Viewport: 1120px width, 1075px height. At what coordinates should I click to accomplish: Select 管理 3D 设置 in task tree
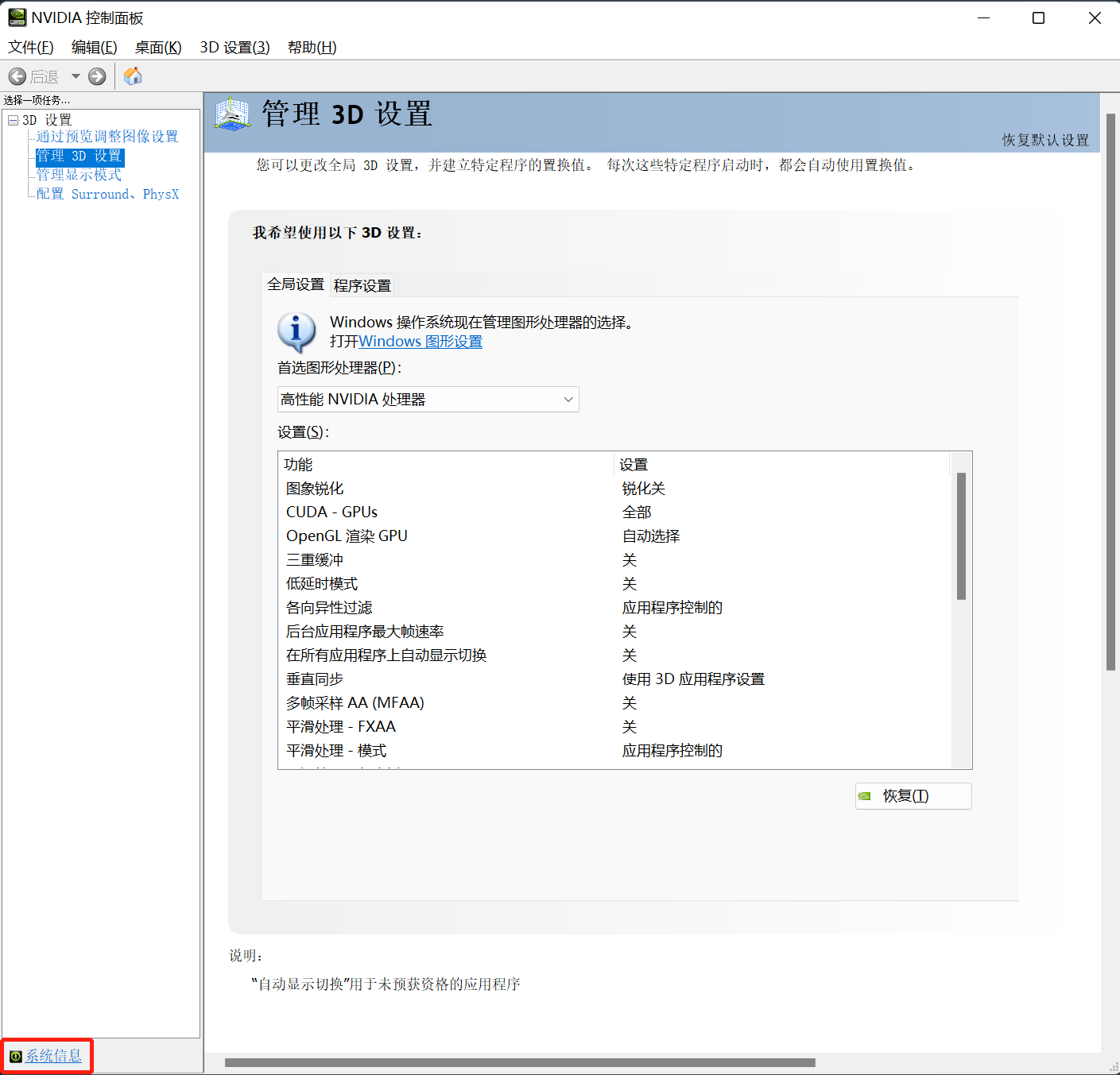coord(79,156)
